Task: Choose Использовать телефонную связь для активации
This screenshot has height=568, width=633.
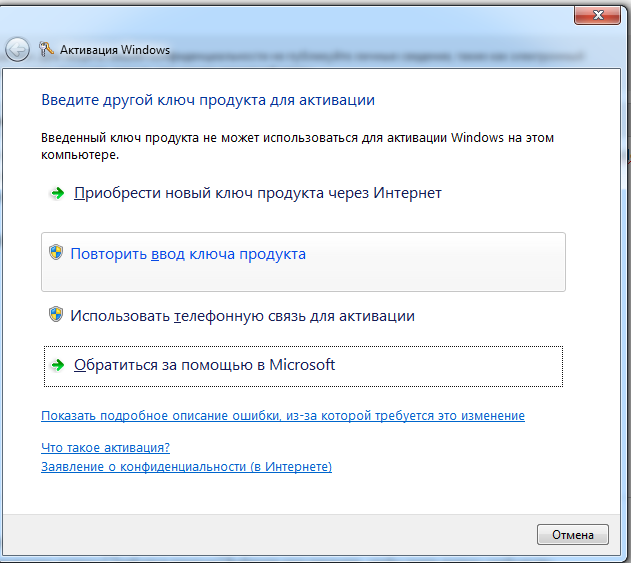Action: [x=242, y=316]
